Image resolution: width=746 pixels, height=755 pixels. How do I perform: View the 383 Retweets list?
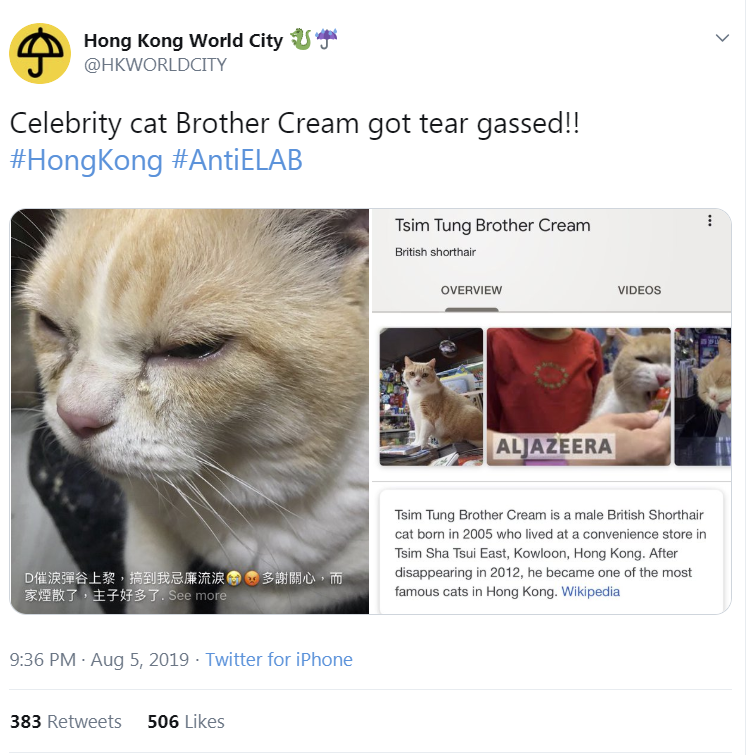pos(66,722)
